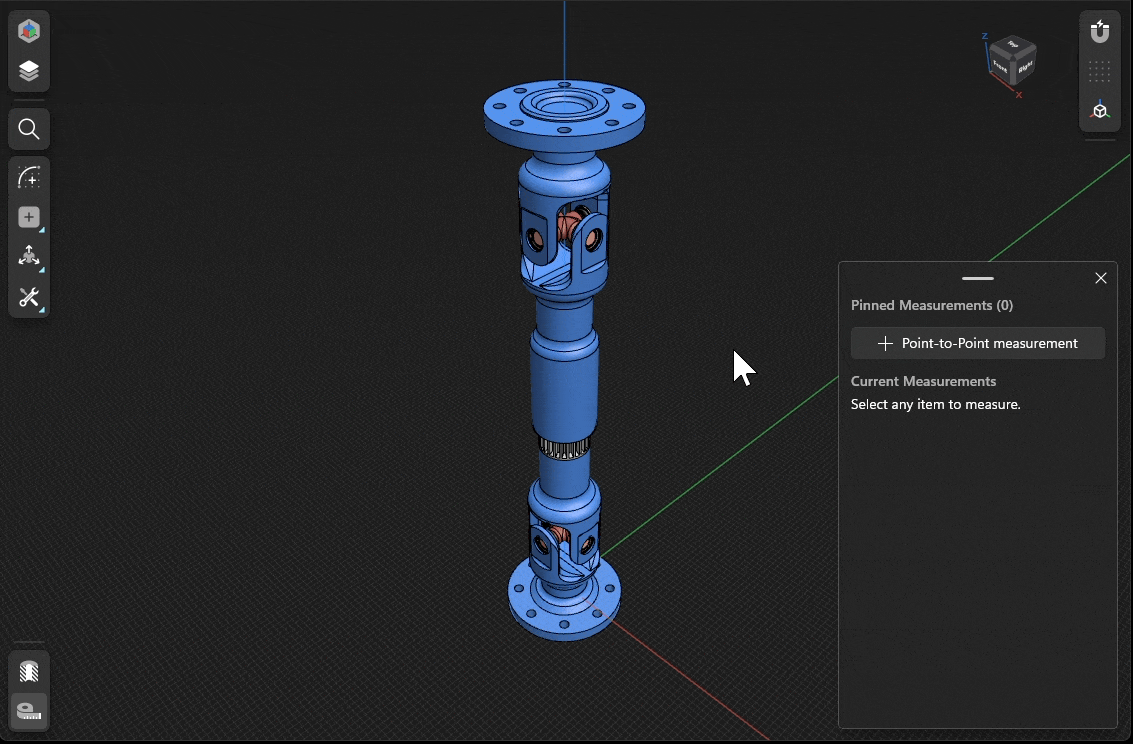This screenshot has width=1133, height=744.
Task: Select the arc creation tool
Action: (28, 177)
